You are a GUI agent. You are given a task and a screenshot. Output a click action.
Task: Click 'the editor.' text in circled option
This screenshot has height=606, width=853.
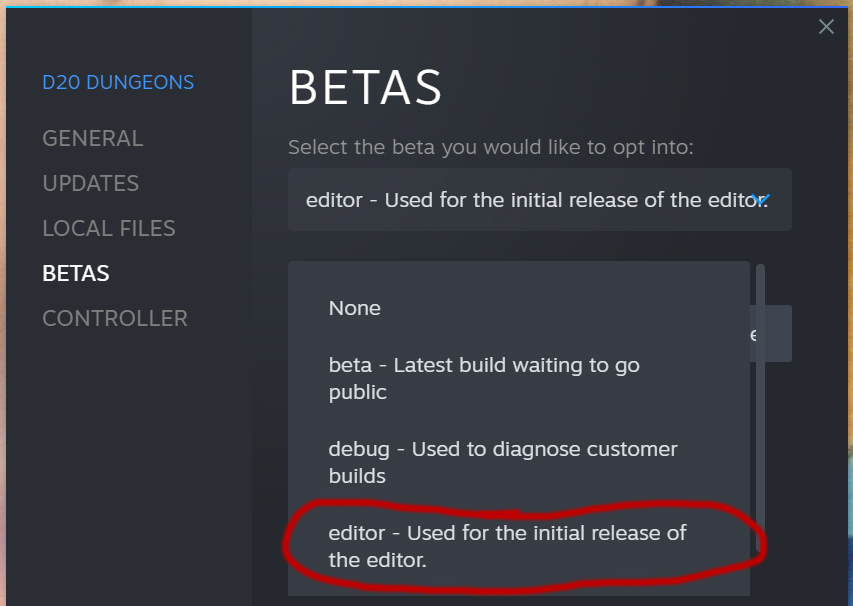click(378, 560)
